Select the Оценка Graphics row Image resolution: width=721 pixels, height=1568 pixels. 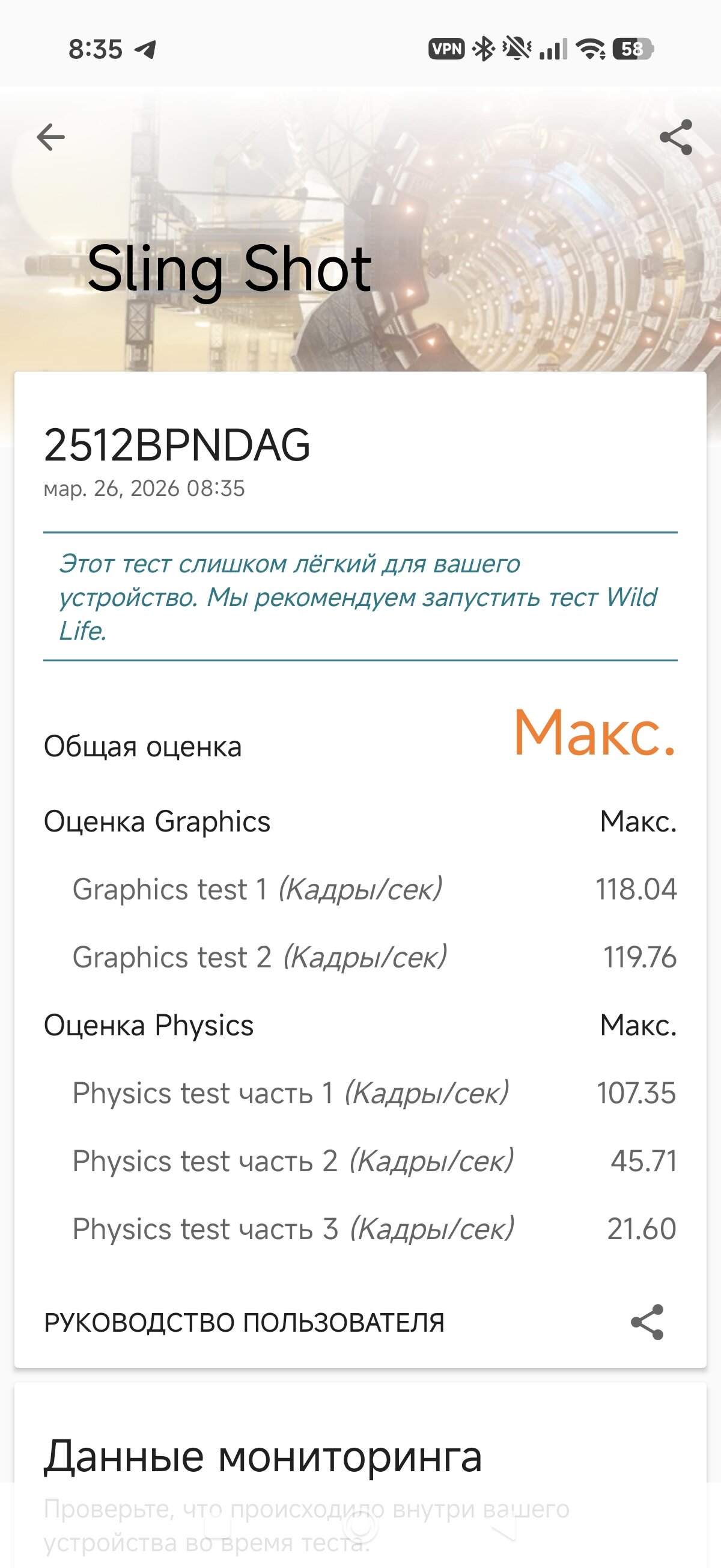click(x=359, y=822)
